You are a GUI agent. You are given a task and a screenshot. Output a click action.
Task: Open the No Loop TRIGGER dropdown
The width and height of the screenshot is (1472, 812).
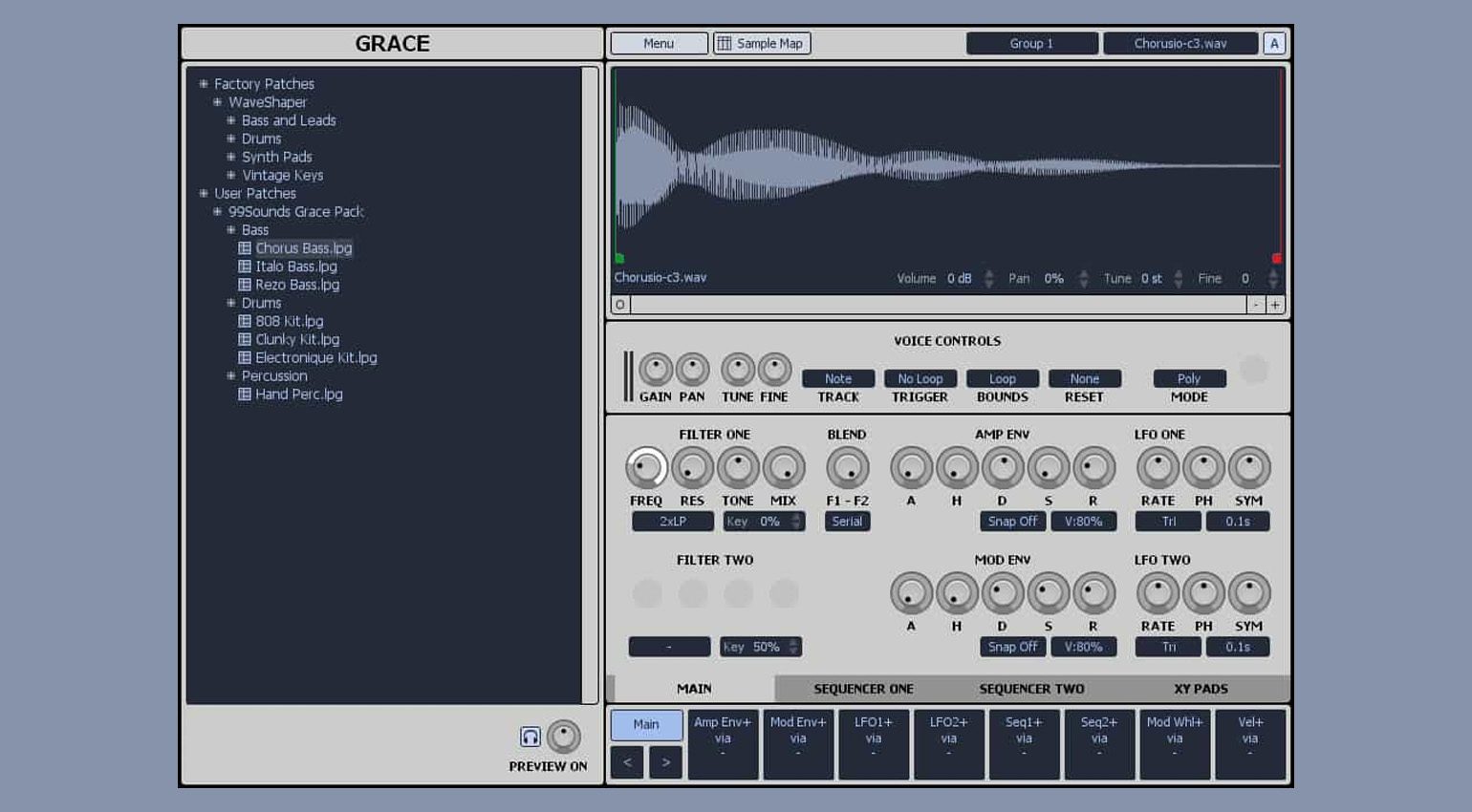click(920, 378)
